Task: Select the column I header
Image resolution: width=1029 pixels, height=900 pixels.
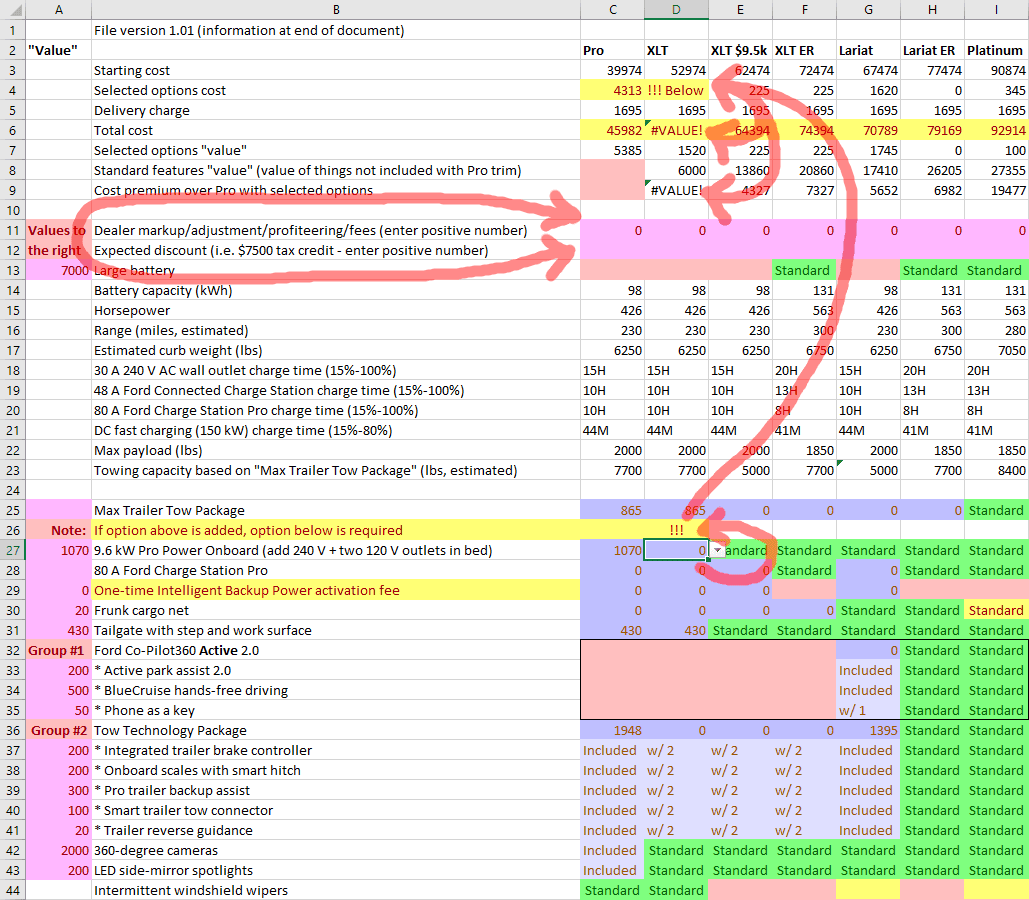Action: click(x=996, y=10)
